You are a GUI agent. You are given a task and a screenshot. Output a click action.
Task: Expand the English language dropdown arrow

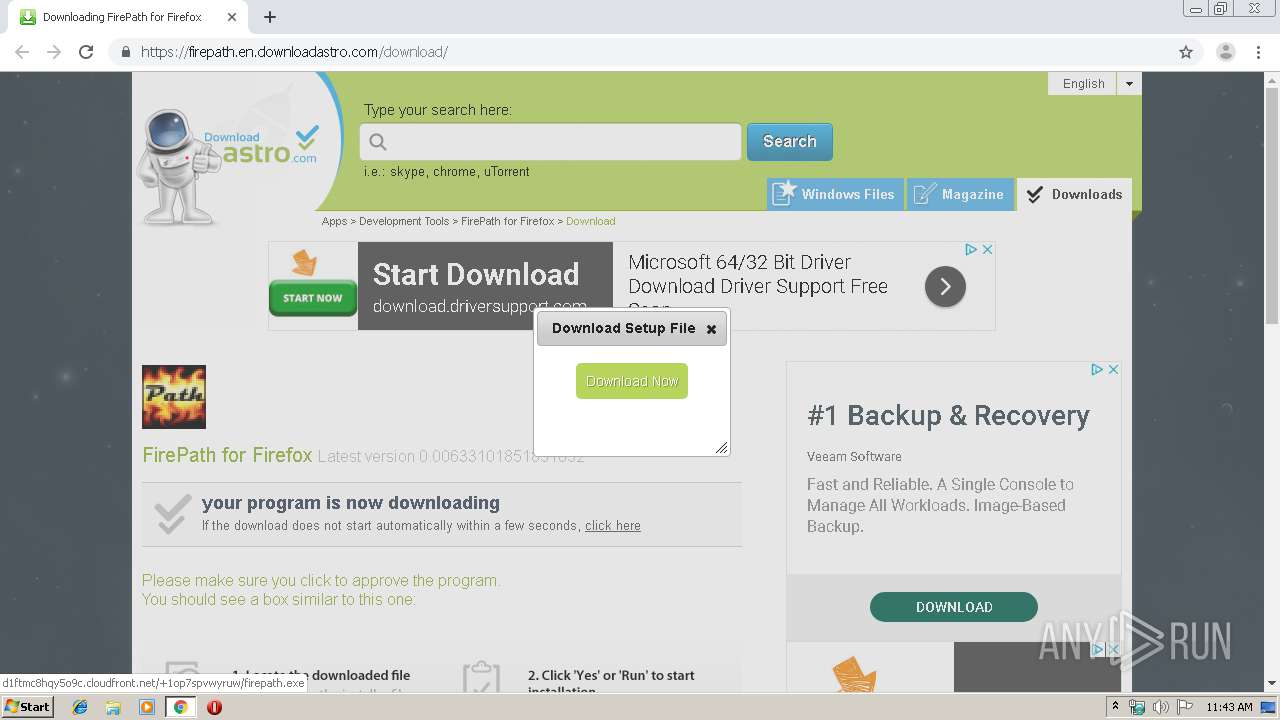[x=1129, y=84]
